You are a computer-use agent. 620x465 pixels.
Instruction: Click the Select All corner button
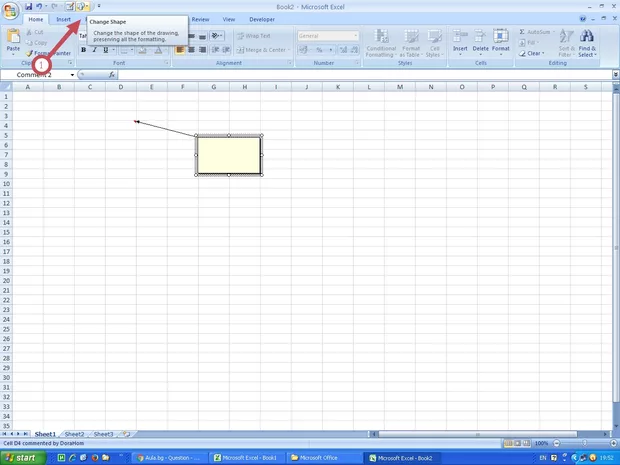point(6,87)
